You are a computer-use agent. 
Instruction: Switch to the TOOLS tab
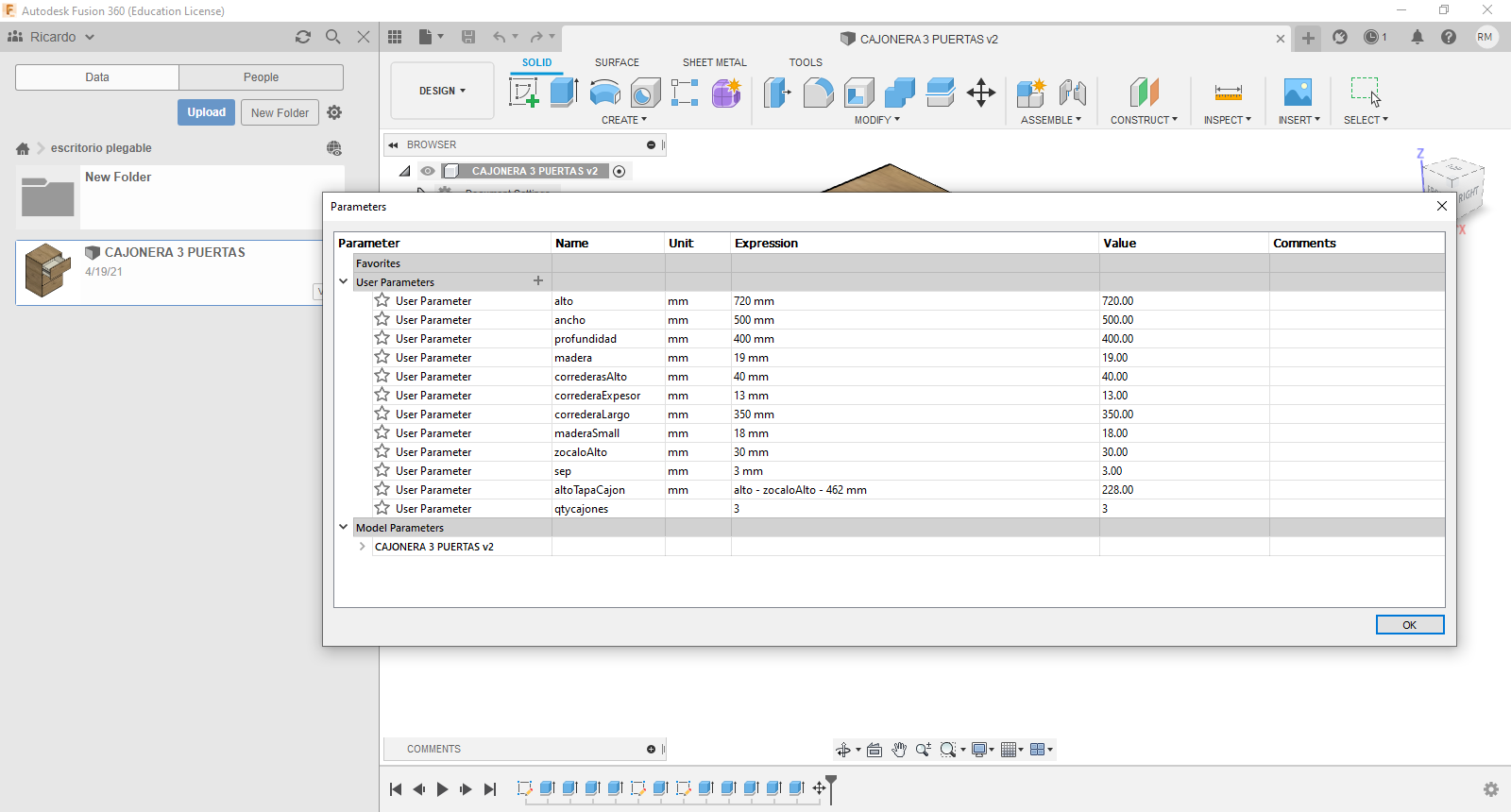click(x=806, y=62)
